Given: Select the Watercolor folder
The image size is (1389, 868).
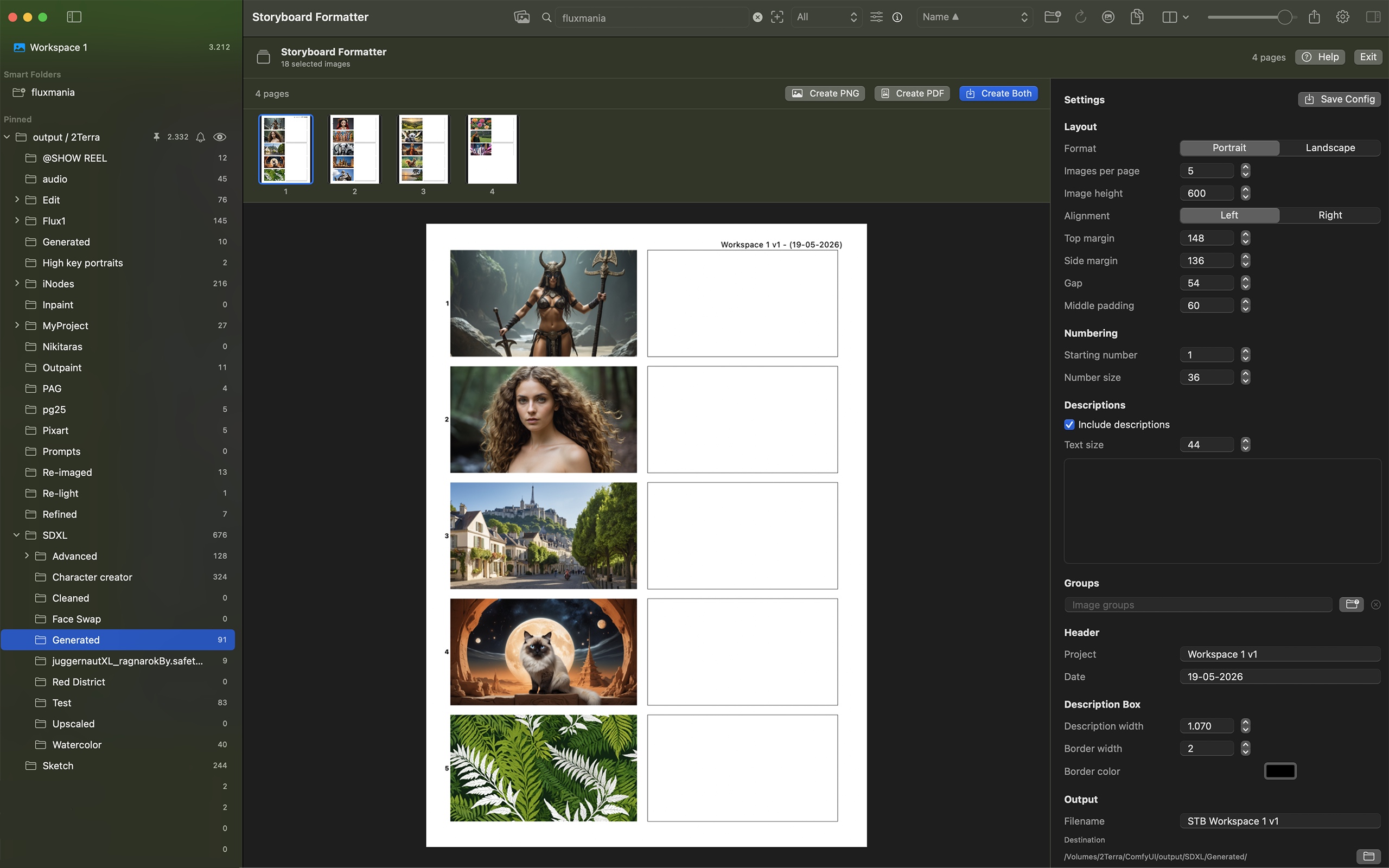Looking at the screenshot, I should point(118,744).
